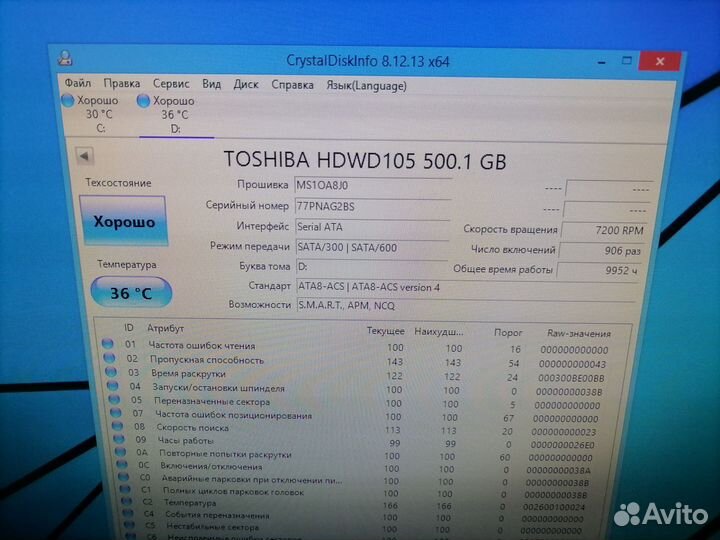
Task: Select the Пропускная способность row
Action: pos(357,361)
